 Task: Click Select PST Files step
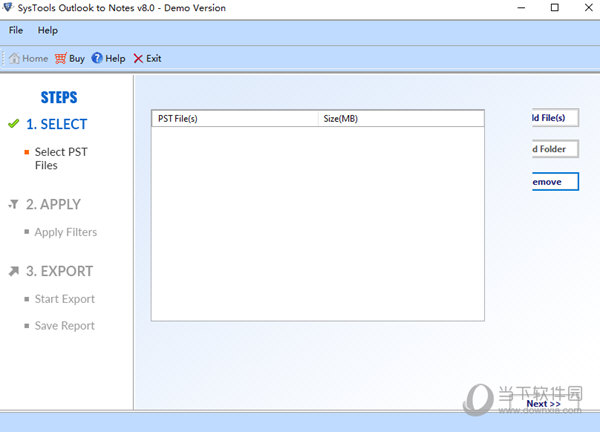tap(61, 158)
